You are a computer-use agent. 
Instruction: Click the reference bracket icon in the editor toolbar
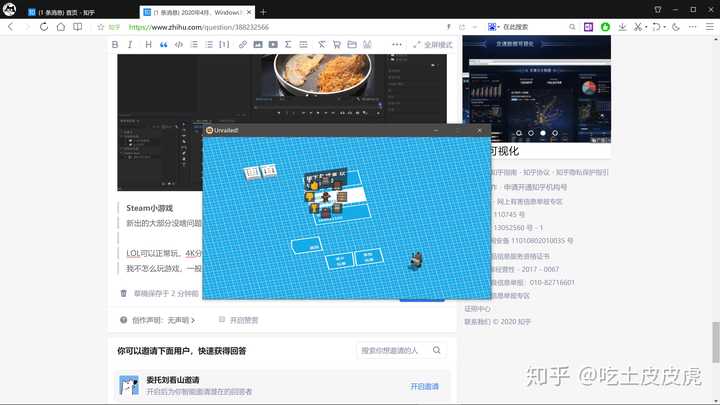(x=224, y=45)
